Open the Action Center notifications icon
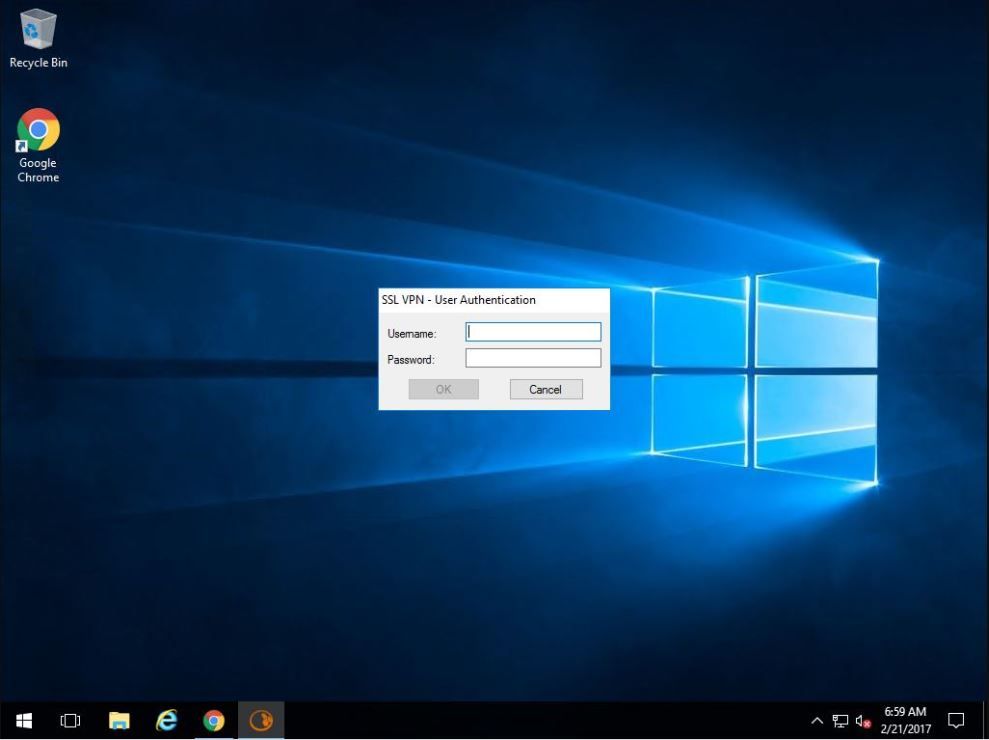 click(x=956, y=720)
